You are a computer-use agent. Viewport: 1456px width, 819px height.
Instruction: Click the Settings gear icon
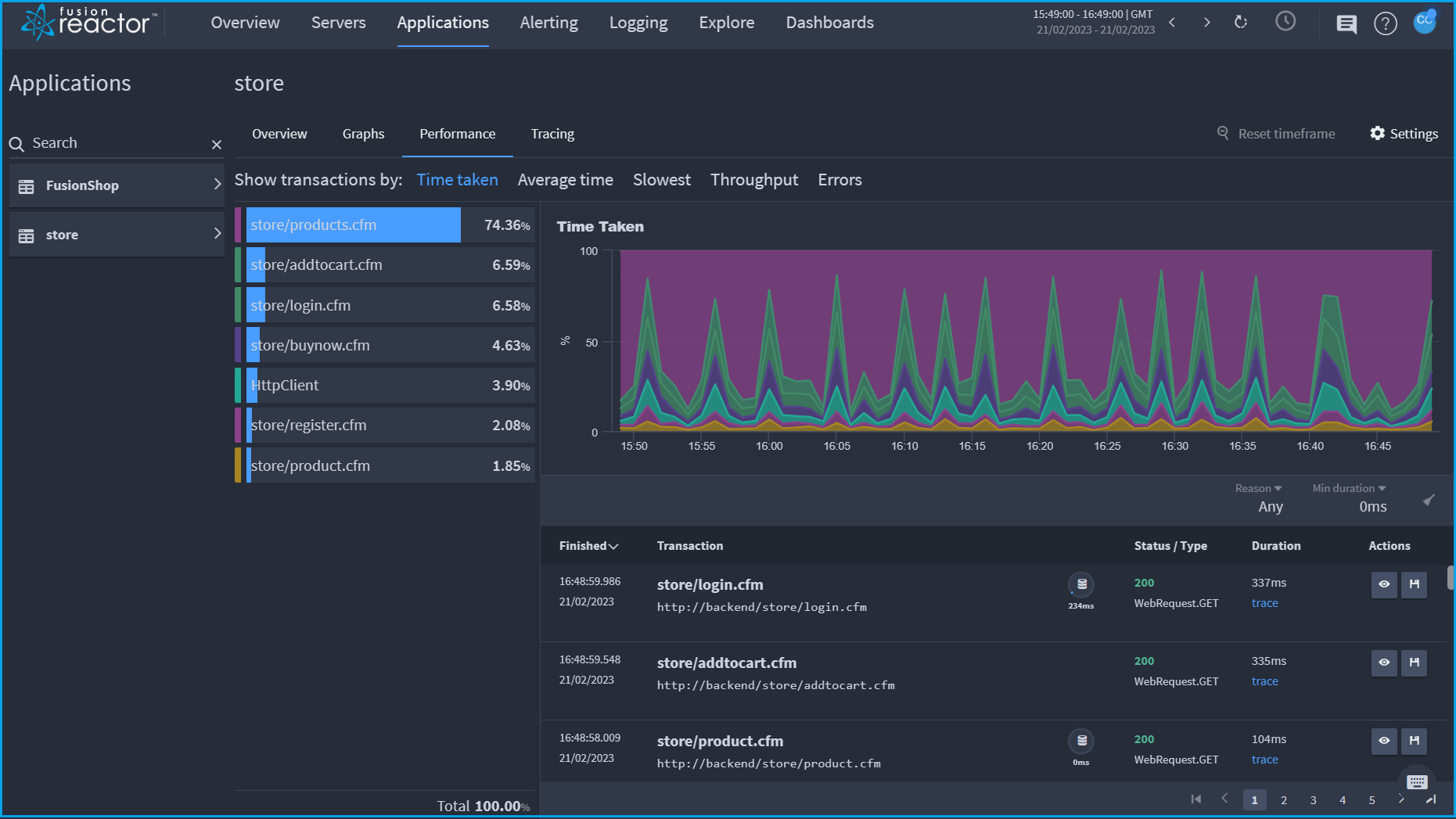1378,133
